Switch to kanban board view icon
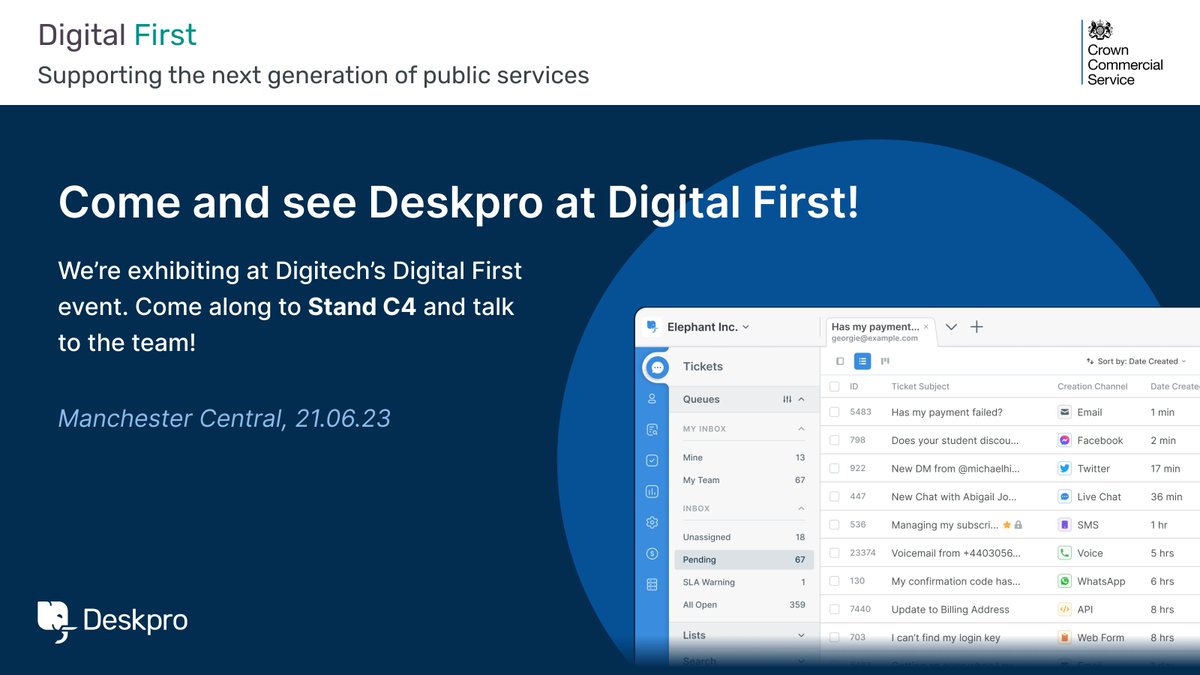Image resolution: width=1200 pixels, height=675 pixels. [x=885, y=361]
